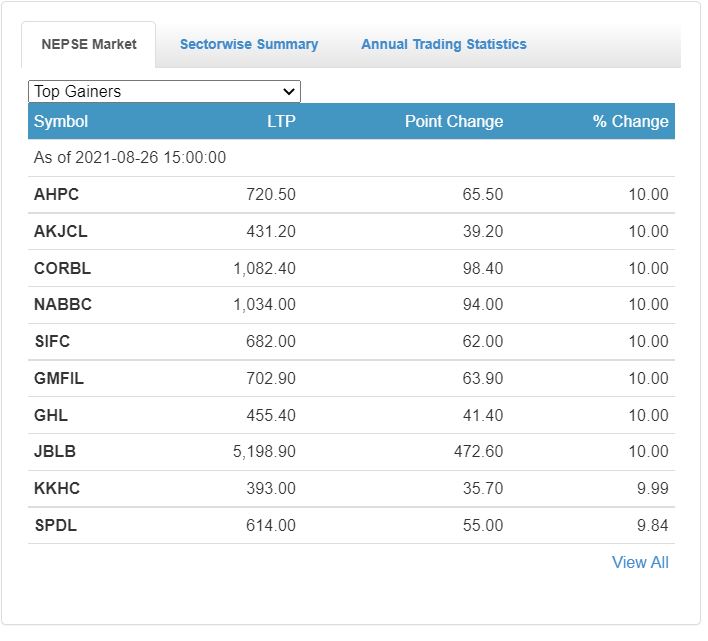Open the Top Gainers dropdown
The image size is (708, 641).
[x=164, y=92]
